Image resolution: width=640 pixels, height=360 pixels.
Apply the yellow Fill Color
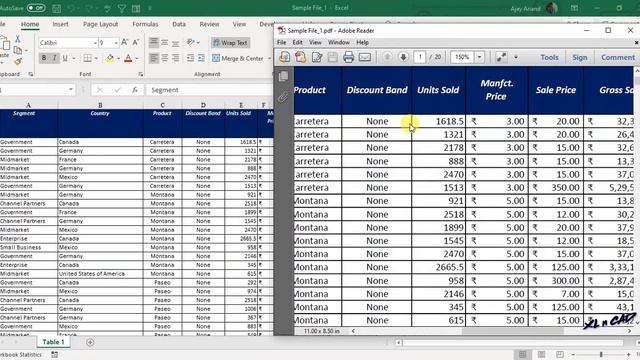pos(110,58)
